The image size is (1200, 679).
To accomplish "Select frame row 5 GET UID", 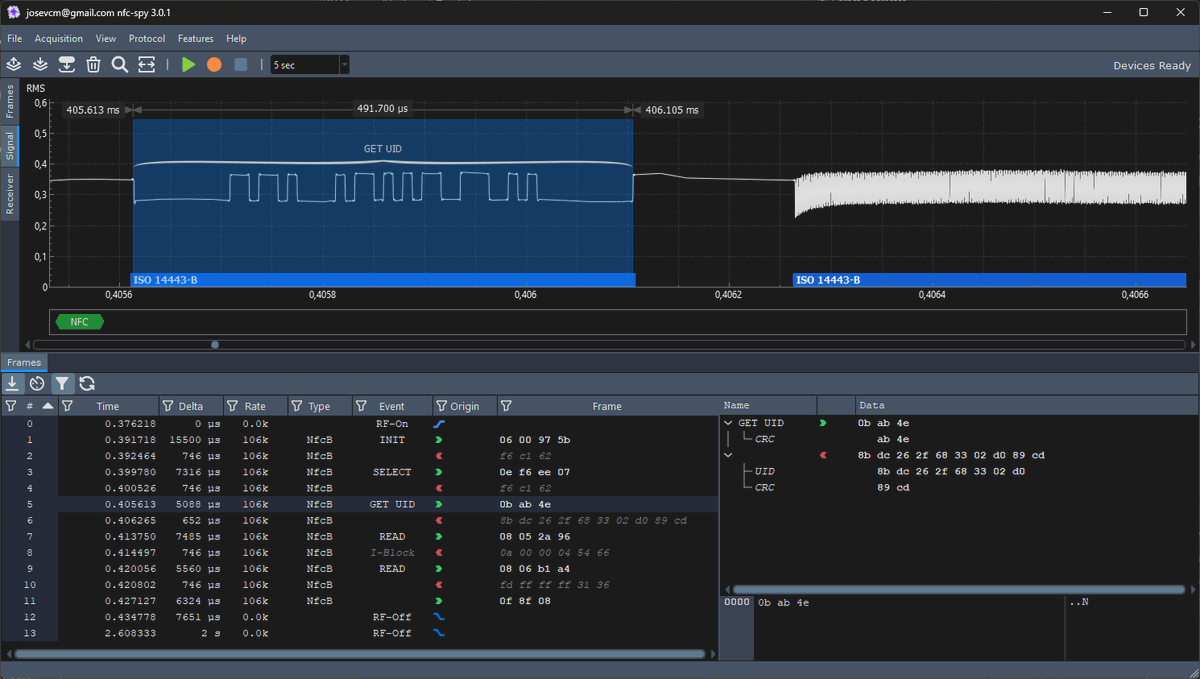I will 360,504.
